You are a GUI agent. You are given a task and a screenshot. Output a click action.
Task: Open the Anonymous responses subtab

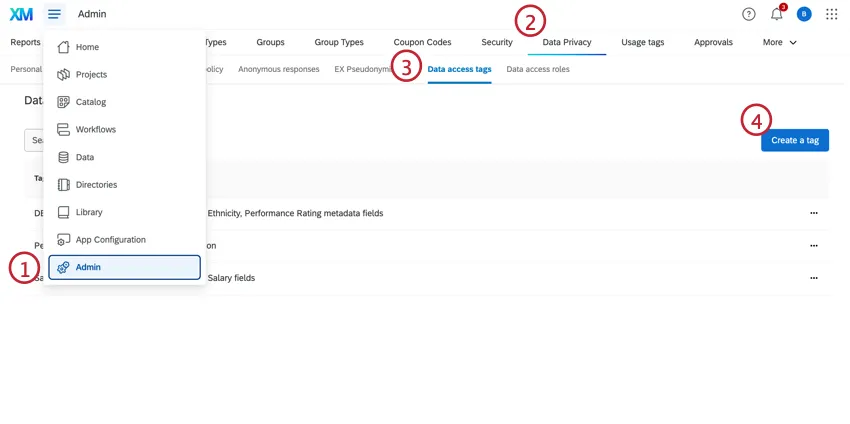(278, 69)
